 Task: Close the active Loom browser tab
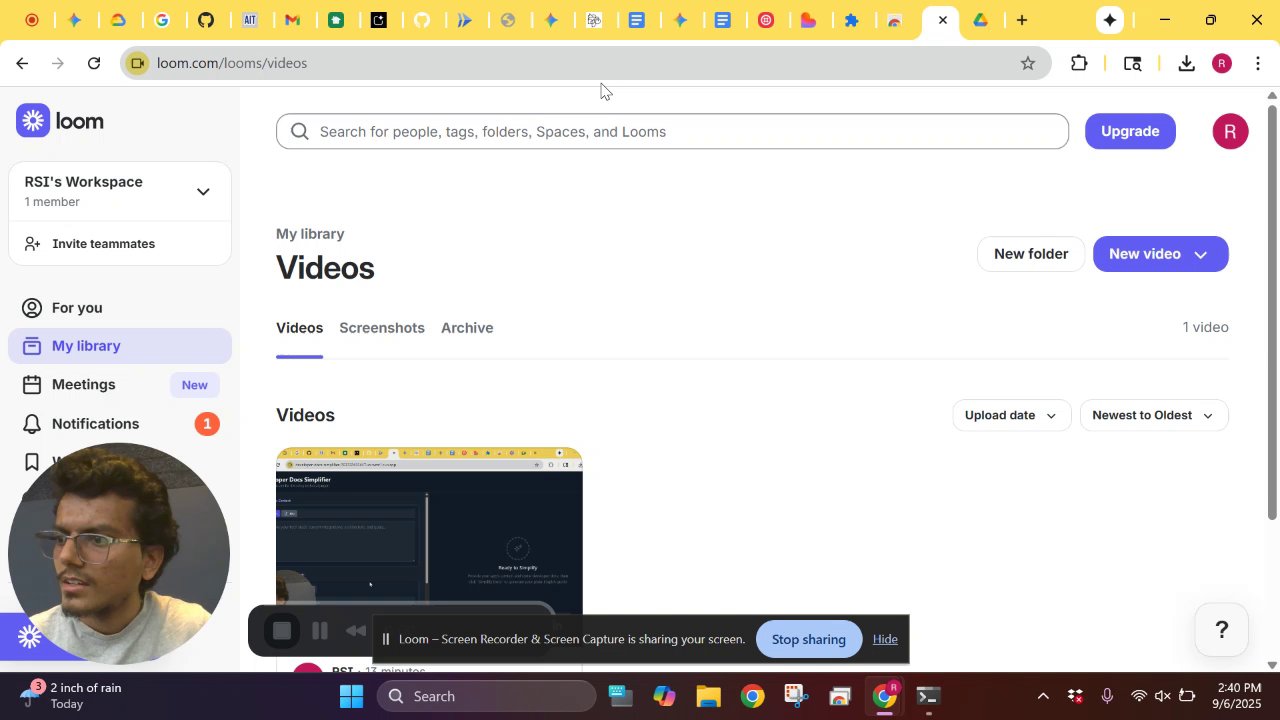(x=942, y=20)
